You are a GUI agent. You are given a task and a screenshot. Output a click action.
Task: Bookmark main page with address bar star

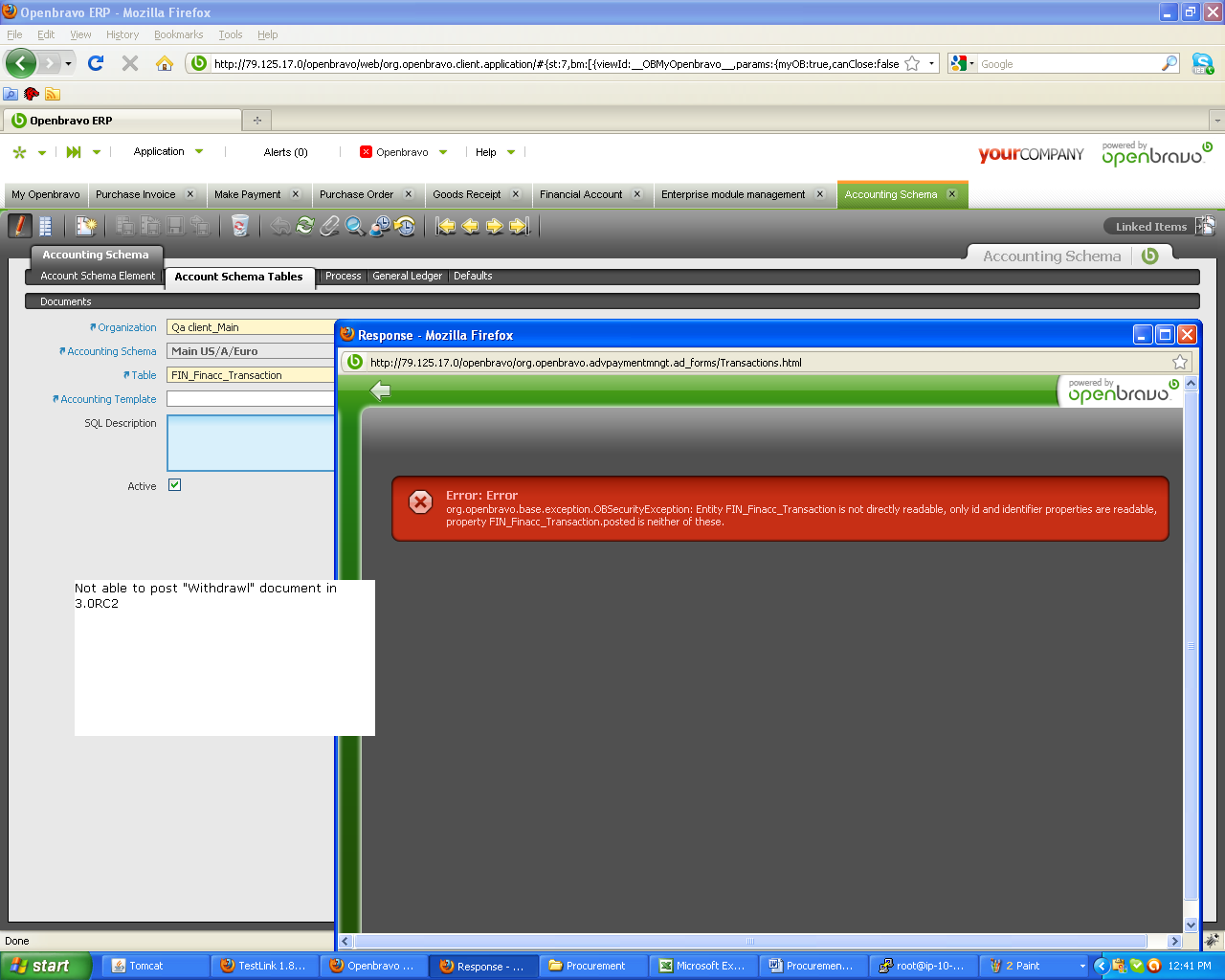pos(912,63)
